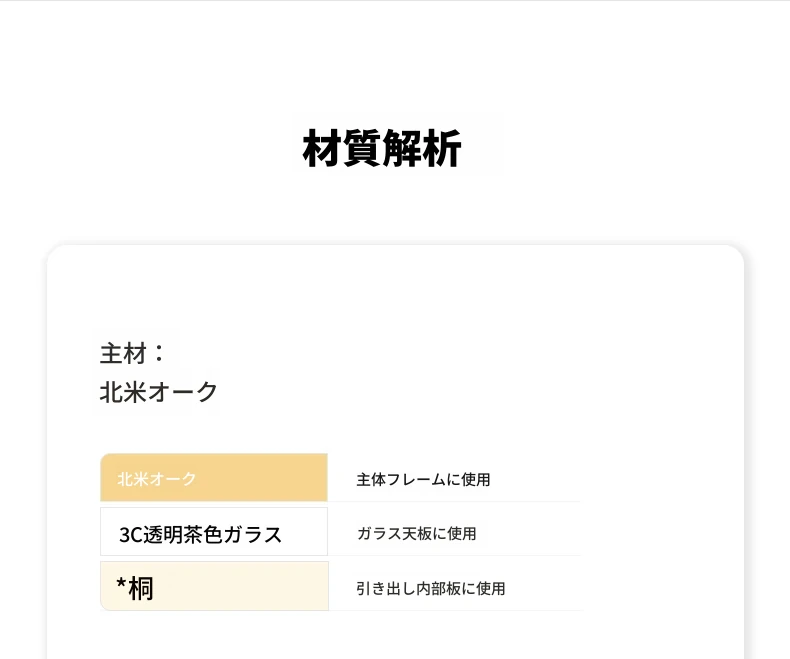Click the 主体フレームに使用 description
Image resolution: width=790 pixels, height=659 pixels.
pos(423,479)
